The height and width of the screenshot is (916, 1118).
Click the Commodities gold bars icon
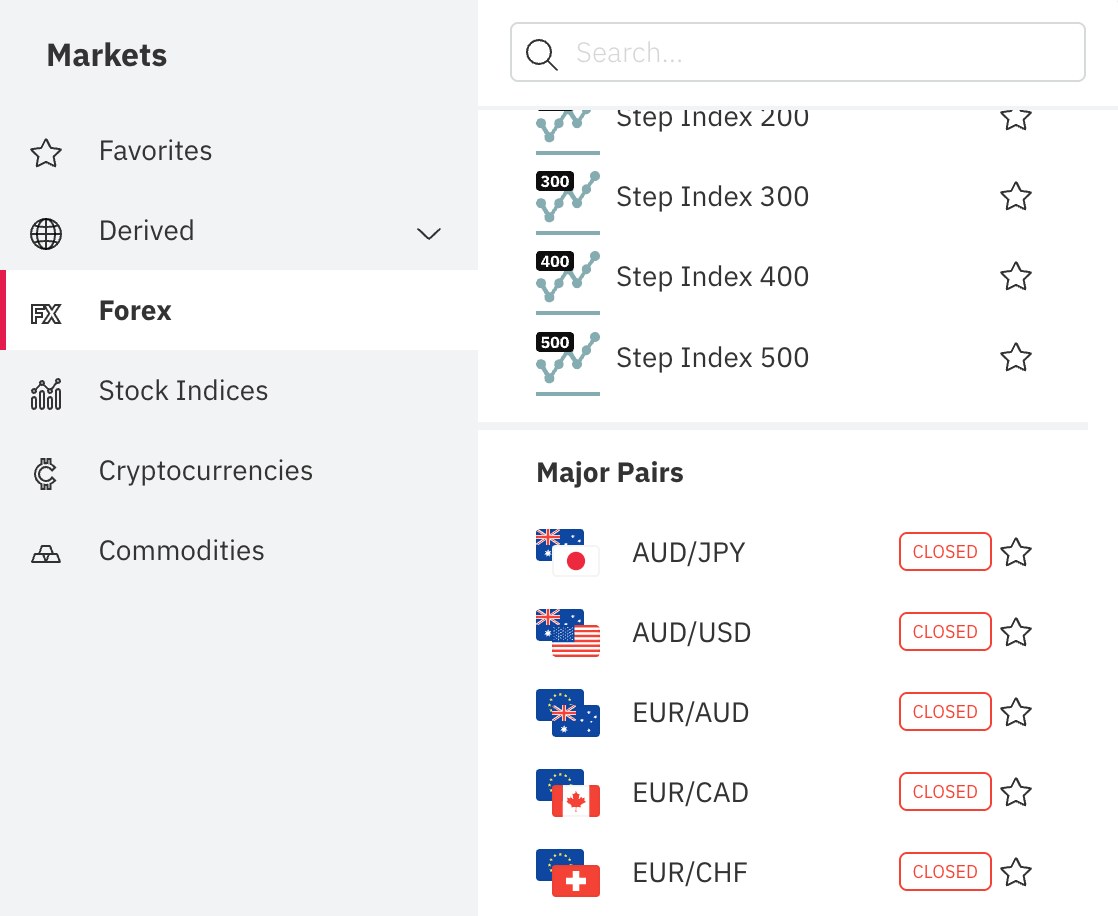point(46,551)
